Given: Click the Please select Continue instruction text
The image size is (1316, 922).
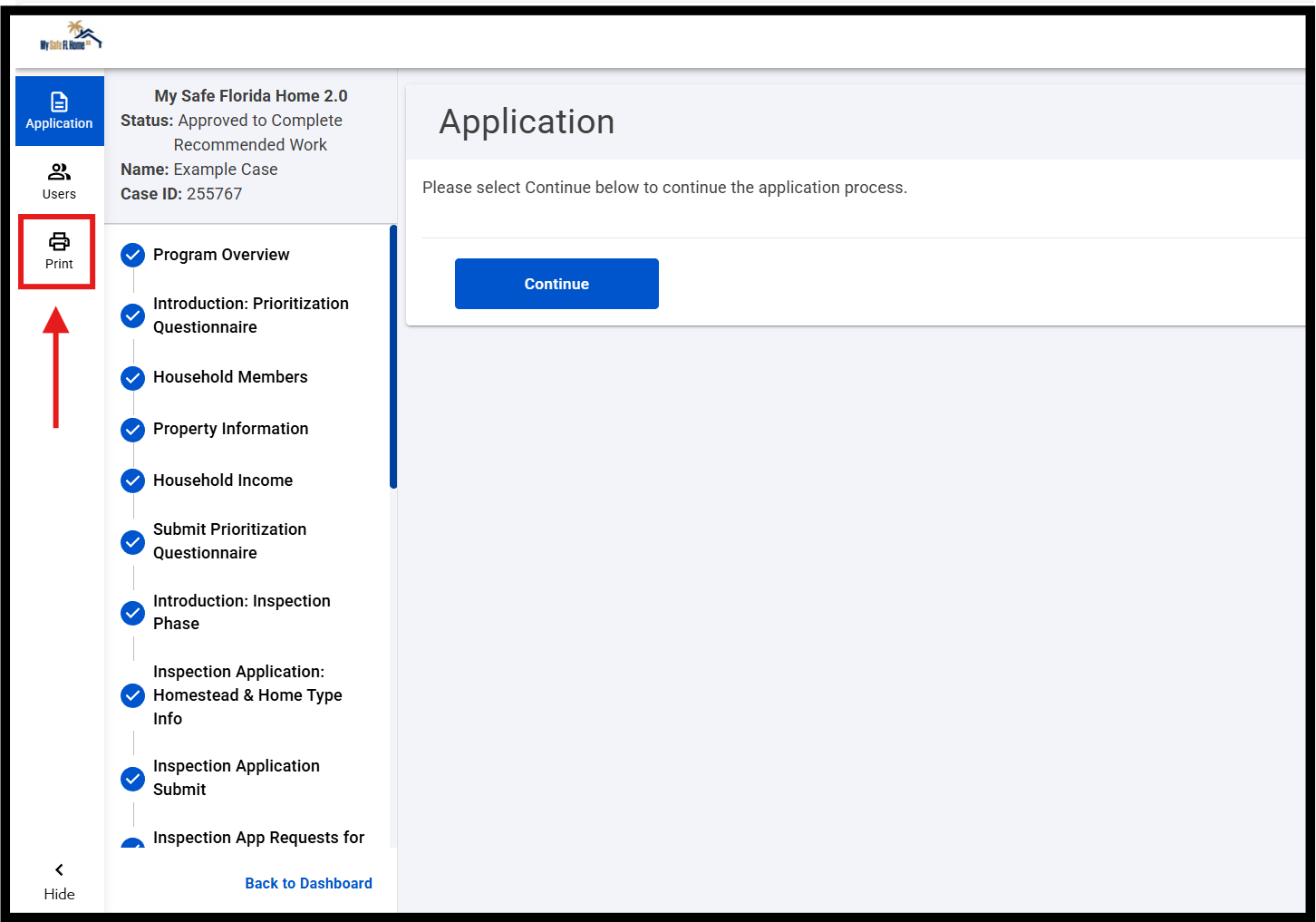Looking at the screenshot, I should pyautogui.click(x=664, y=188).
